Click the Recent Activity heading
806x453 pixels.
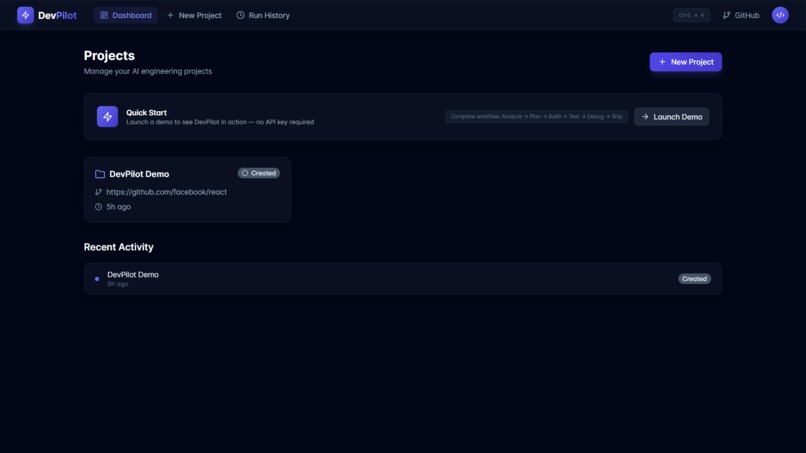[118, 247]
